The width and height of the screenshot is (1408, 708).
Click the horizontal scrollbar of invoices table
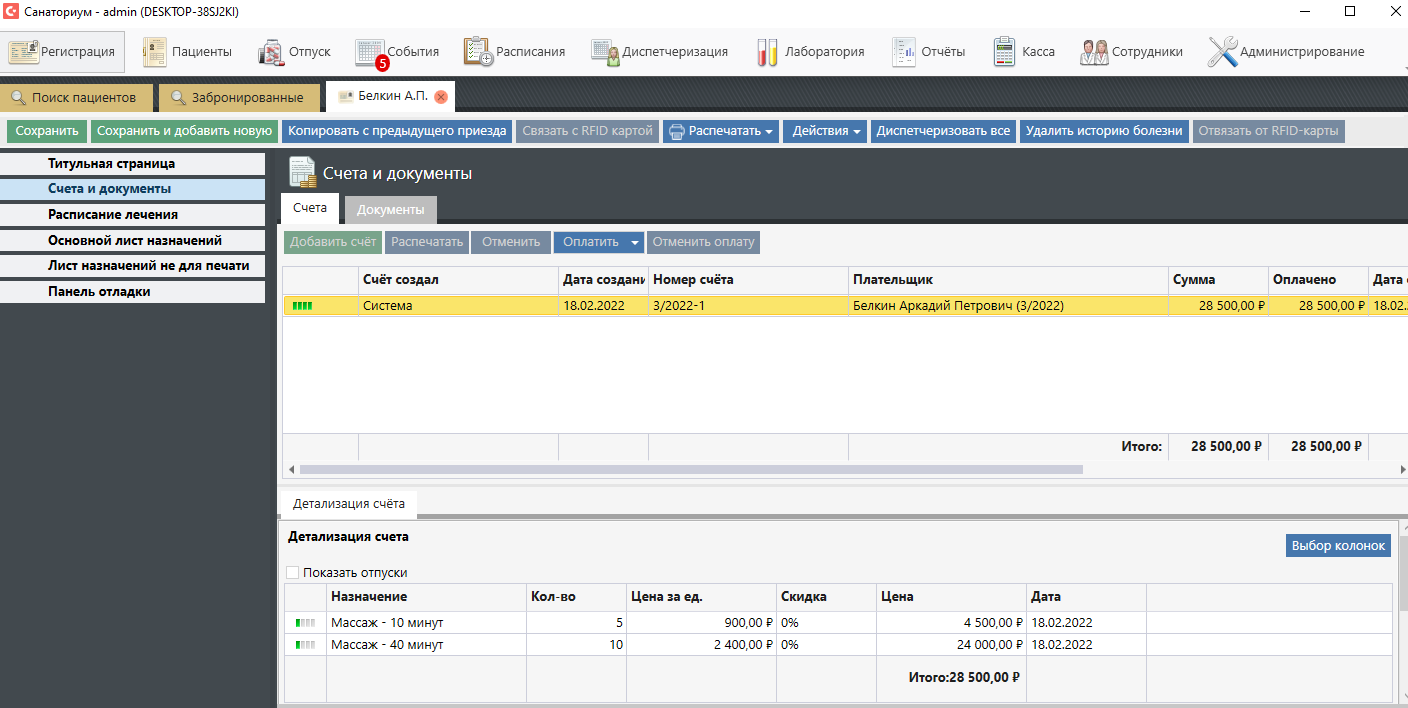[x=690, y=469]
